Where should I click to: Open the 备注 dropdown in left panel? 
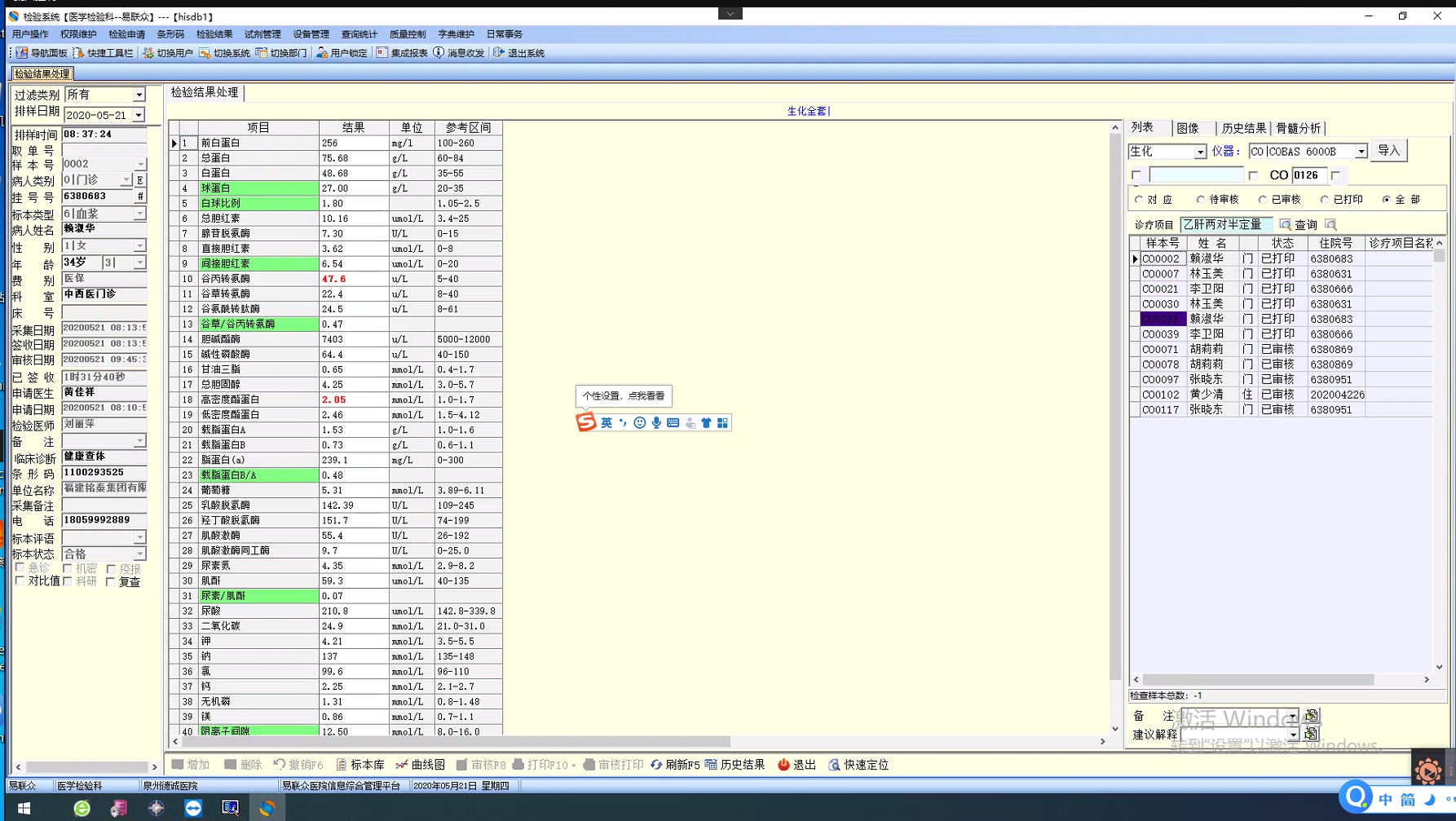click(x=140, y=441)
